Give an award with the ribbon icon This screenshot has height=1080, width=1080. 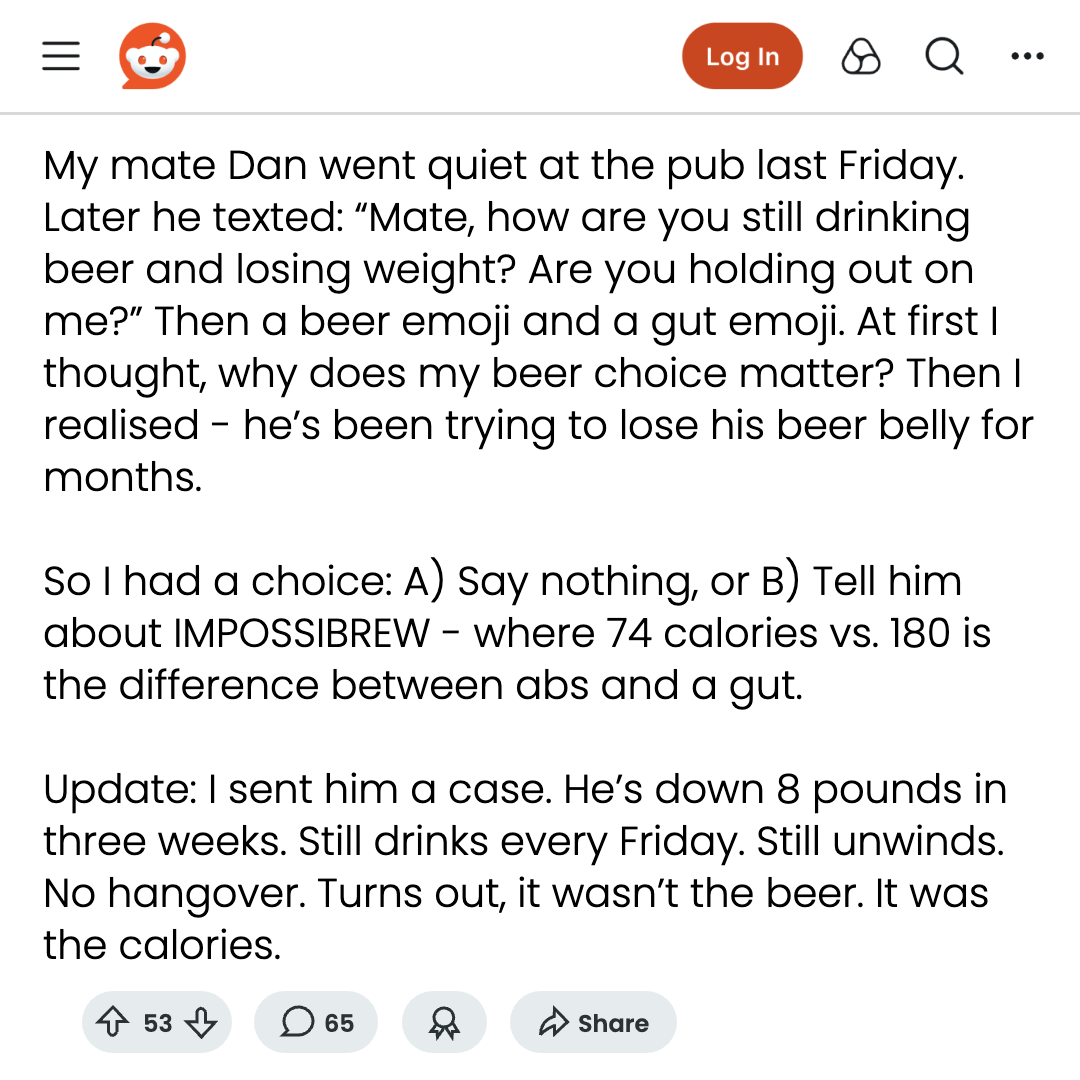tap(444, 1022)
